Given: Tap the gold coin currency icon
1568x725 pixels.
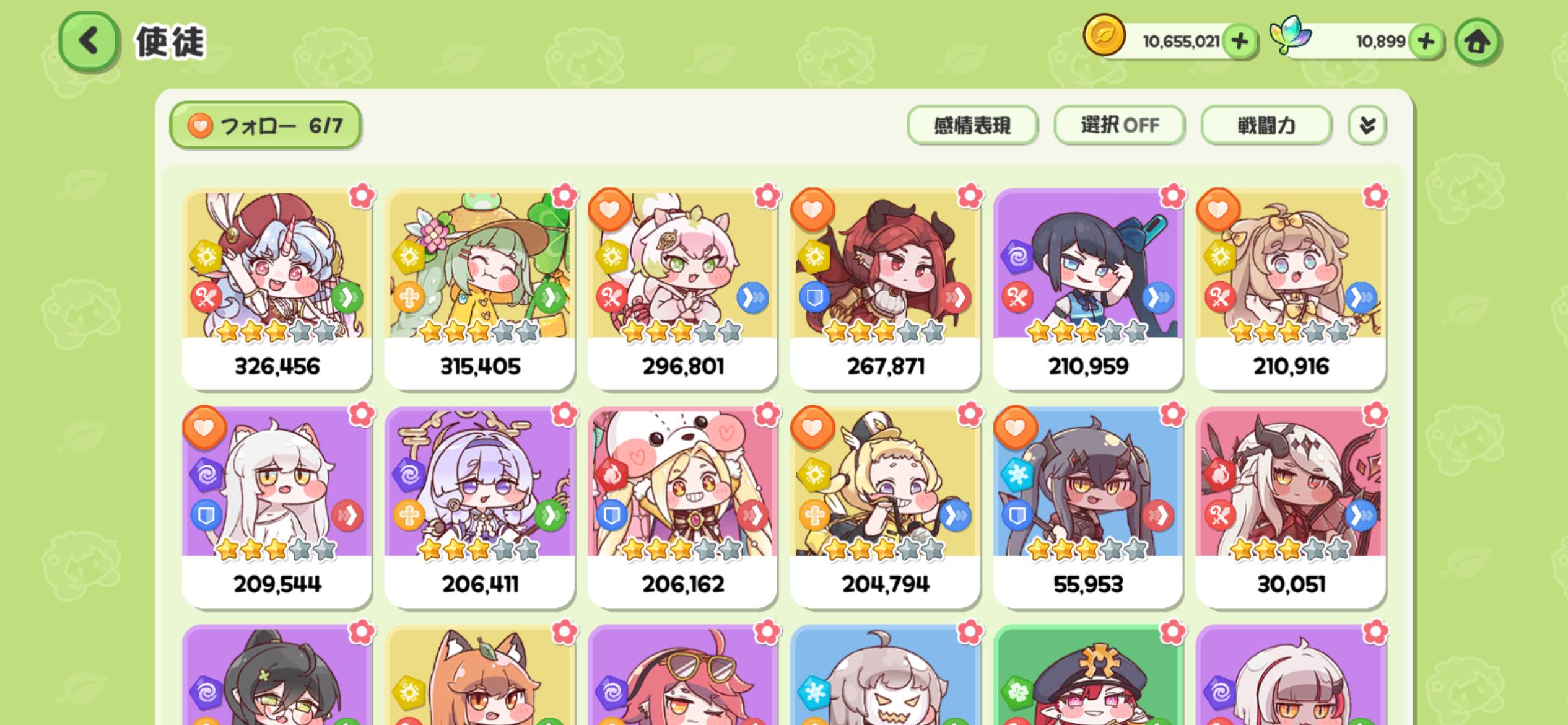Looking at the screenshot, I should coord(1104,35).
